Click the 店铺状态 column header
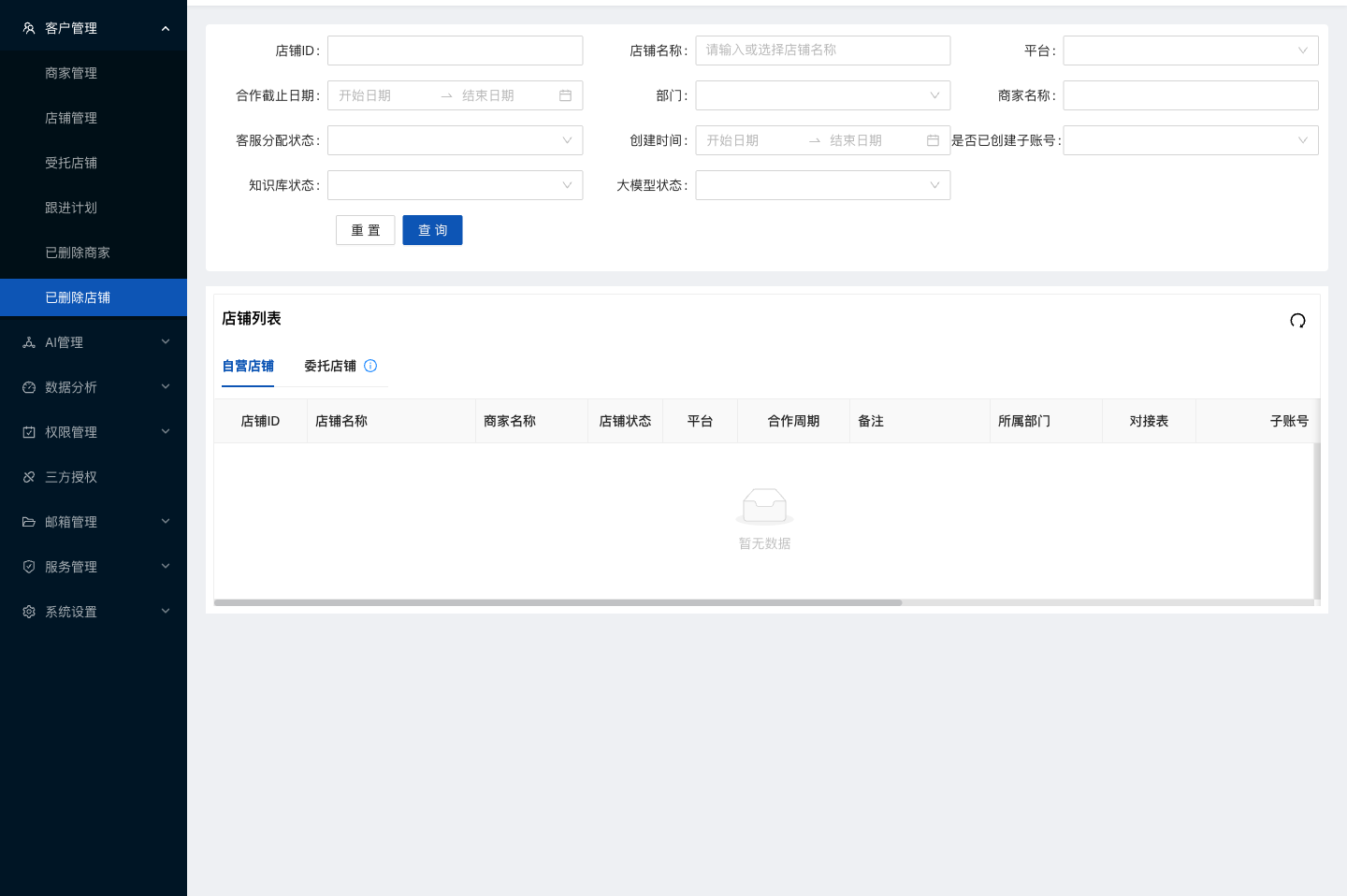Viewport: 1347px width, 896px height. click(625, 421)
